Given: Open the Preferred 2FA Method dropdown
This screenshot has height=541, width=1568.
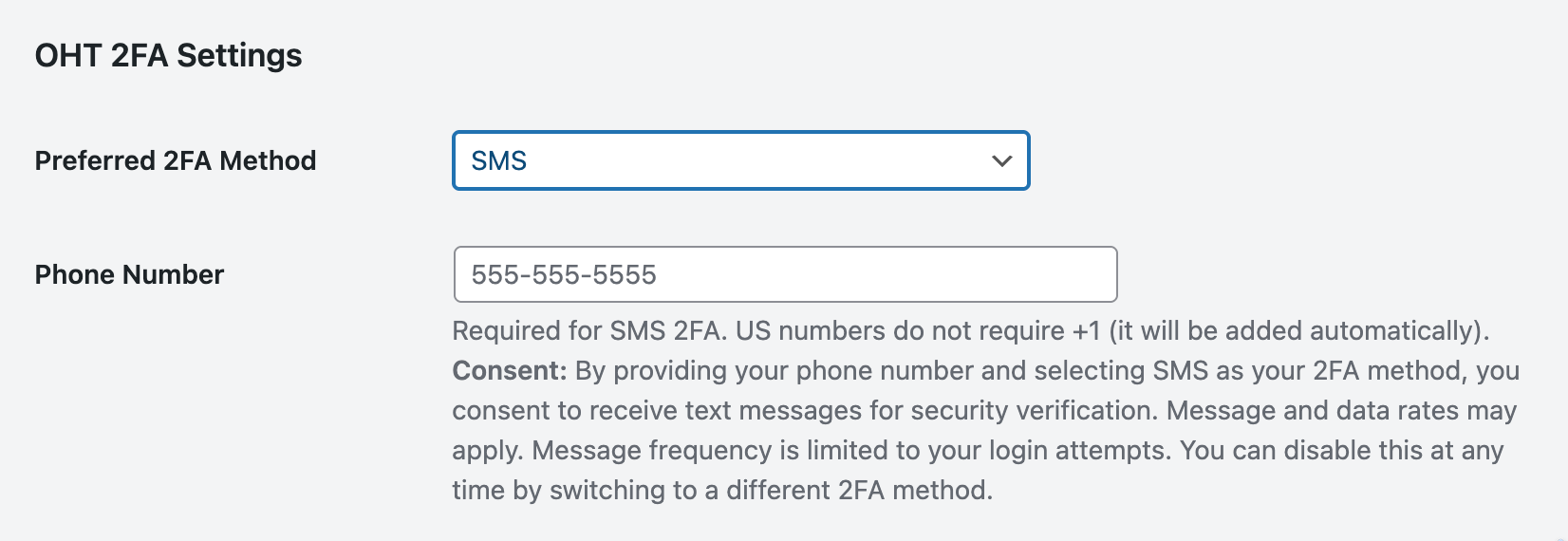Looking at the screenshot, I should point(740,160).
